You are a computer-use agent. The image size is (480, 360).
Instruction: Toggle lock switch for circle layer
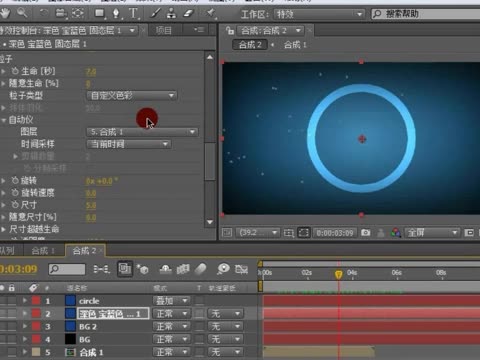coord(12,301)
